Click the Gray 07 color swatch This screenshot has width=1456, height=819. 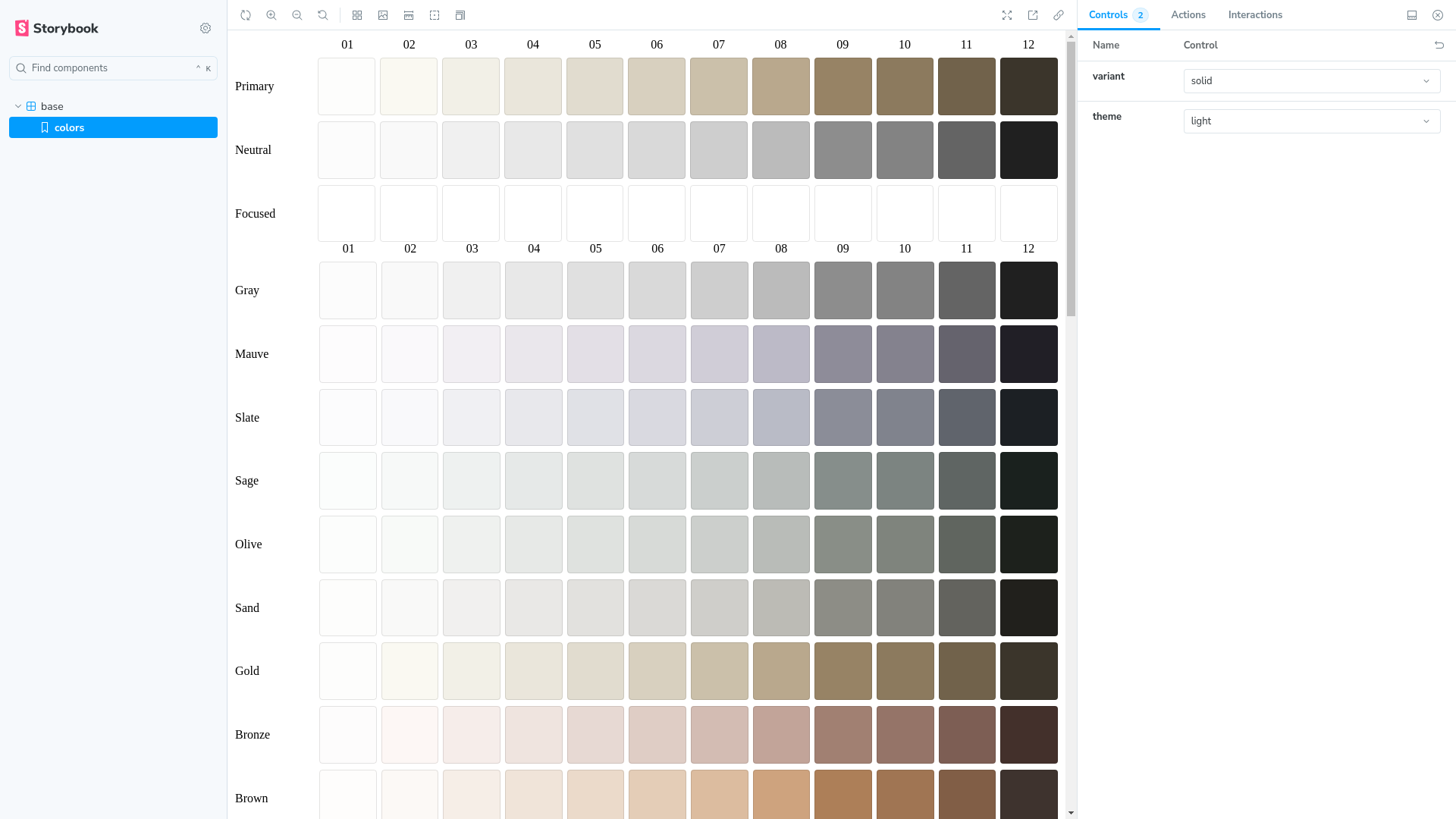(x=720, y=290)
